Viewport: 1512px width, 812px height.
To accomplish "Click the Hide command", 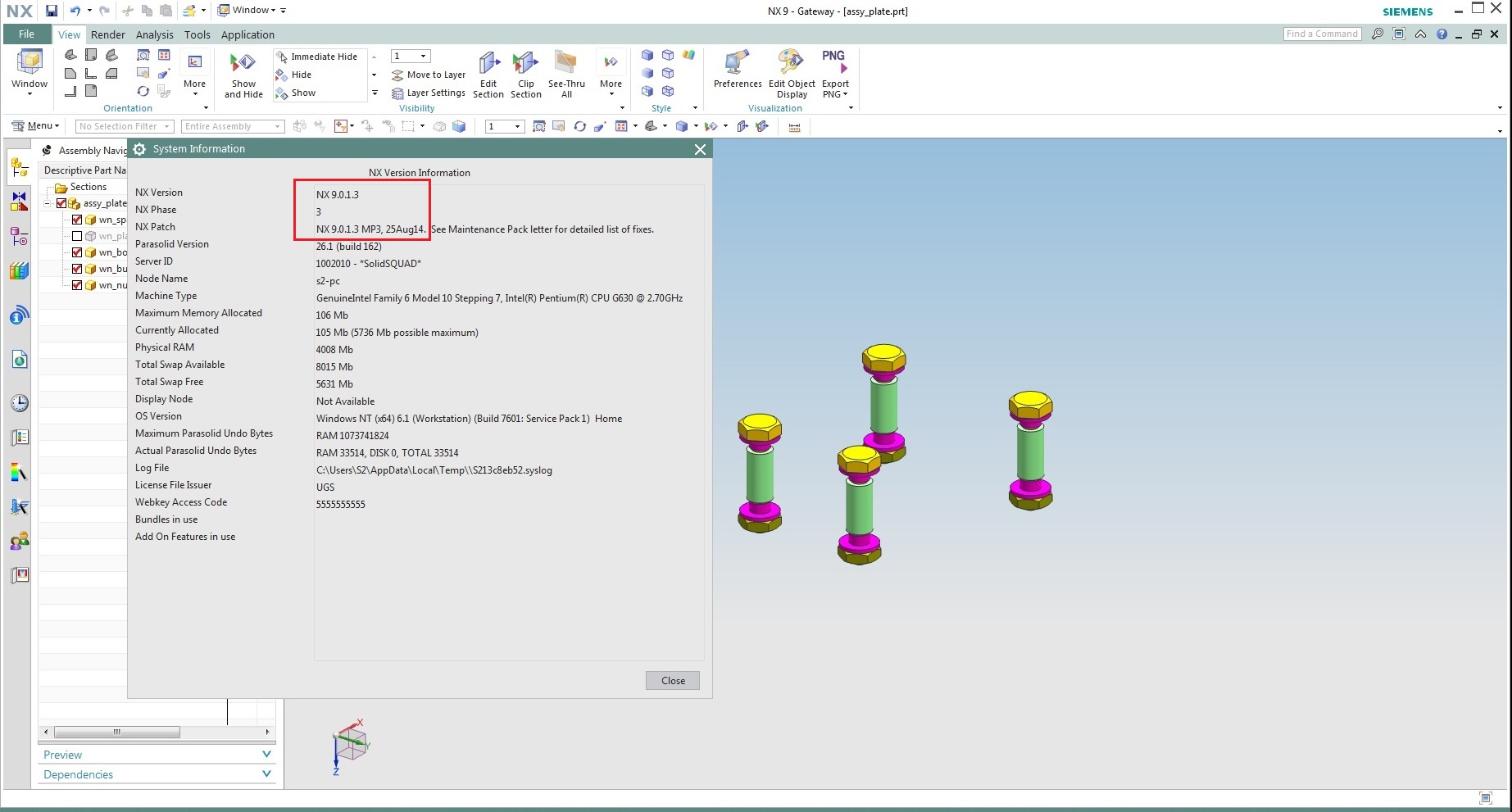I will point(294,75).
